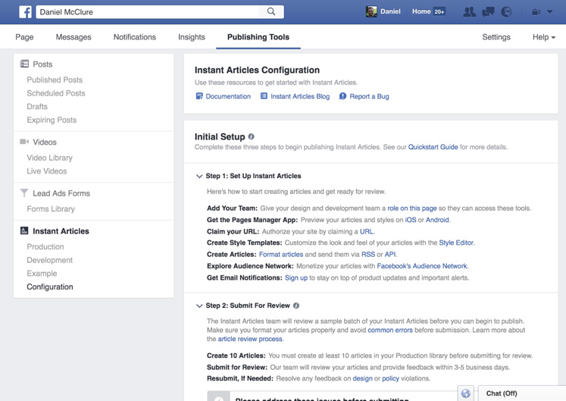Open the friend requests icon
This screenshot has height=401, width=566.
click(x=469, y=12)
